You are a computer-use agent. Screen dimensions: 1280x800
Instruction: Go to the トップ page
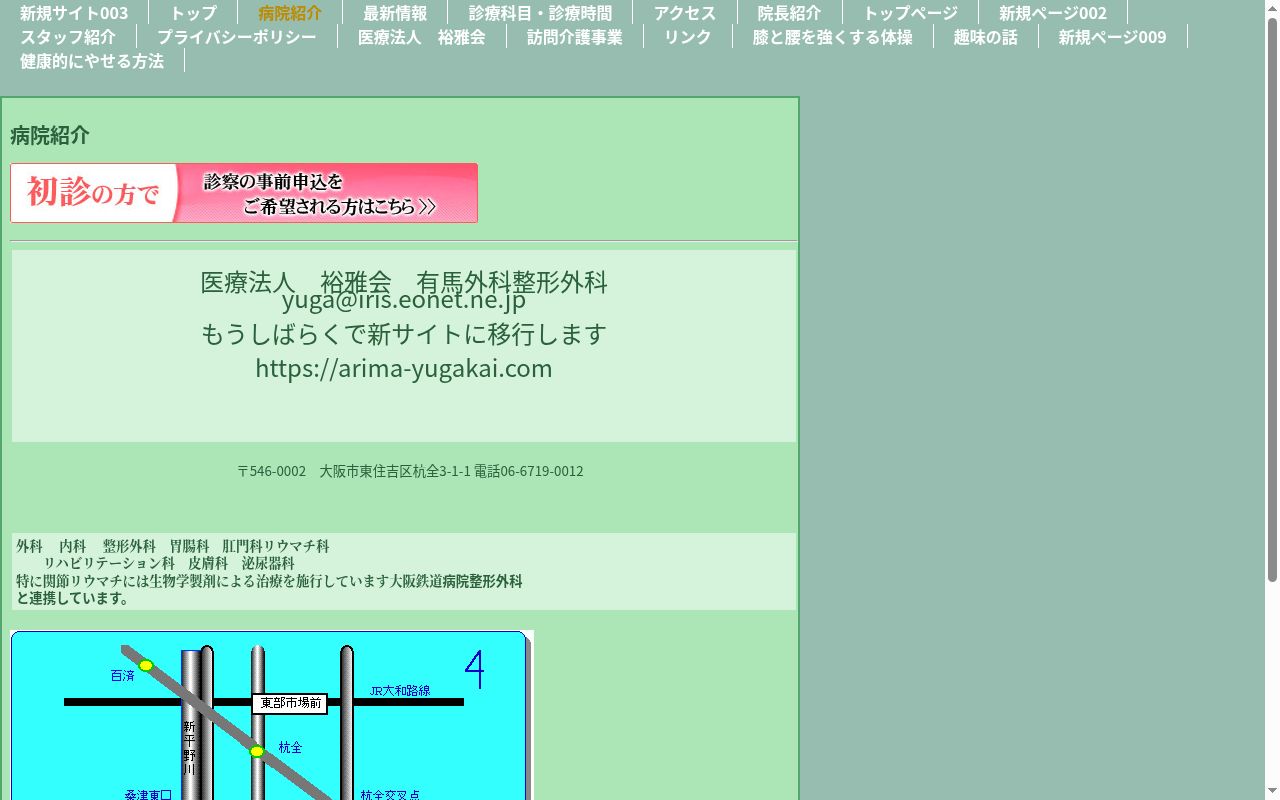click(x=193, y=13)
